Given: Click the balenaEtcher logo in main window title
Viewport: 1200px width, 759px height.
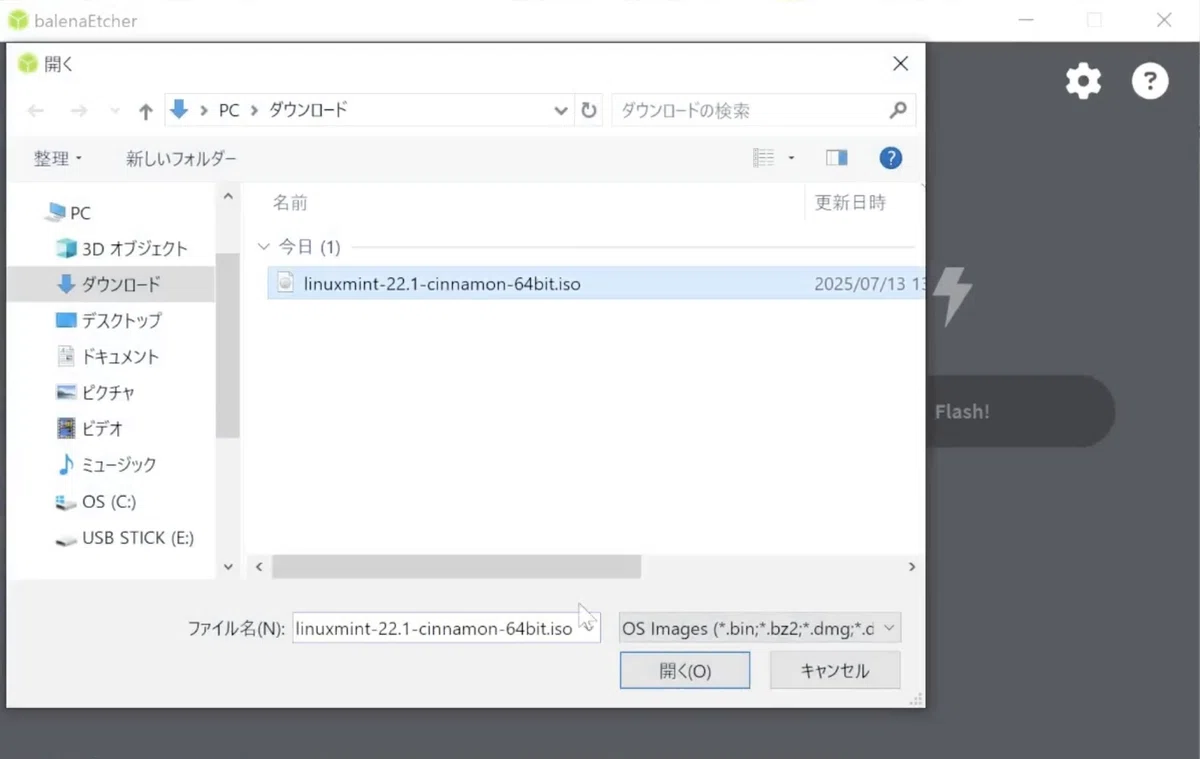Looking at the screenshot, I should pyautogui.click(x=18, y=20).
